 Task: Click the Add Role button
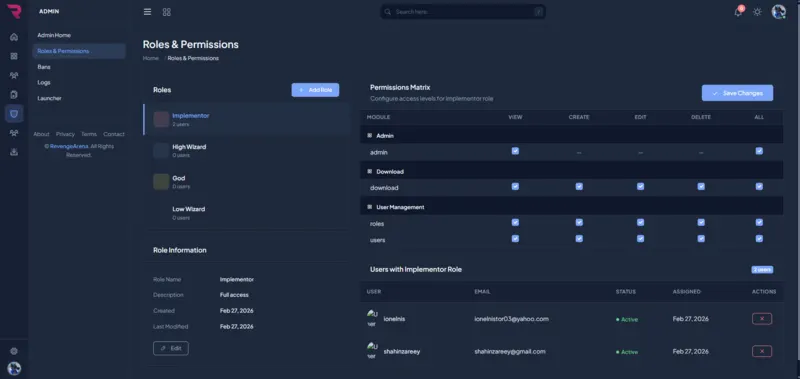(315, 90)
